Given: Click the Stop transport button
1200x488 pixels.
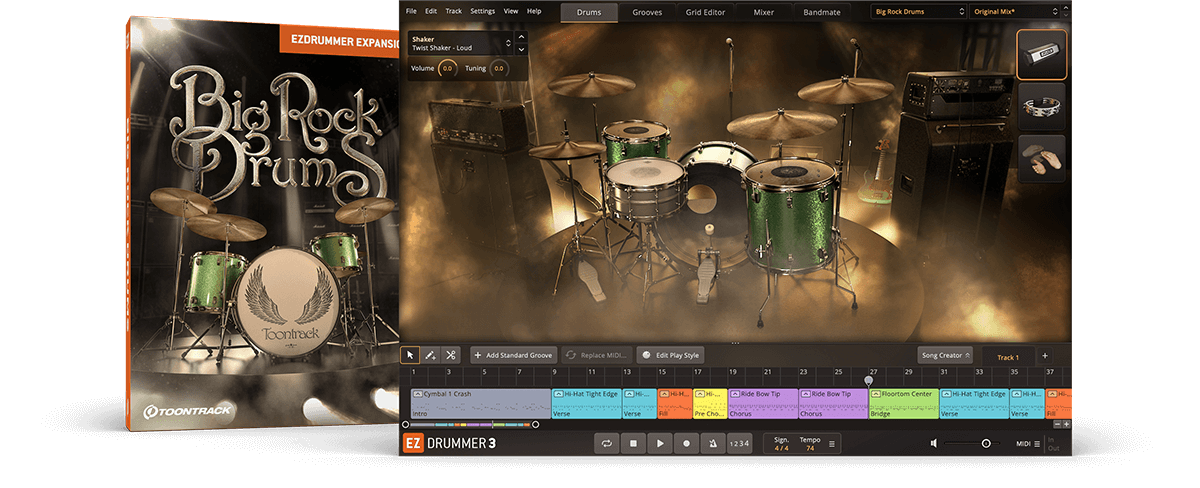Looking at the screenshot, I should tap(633, 443).
